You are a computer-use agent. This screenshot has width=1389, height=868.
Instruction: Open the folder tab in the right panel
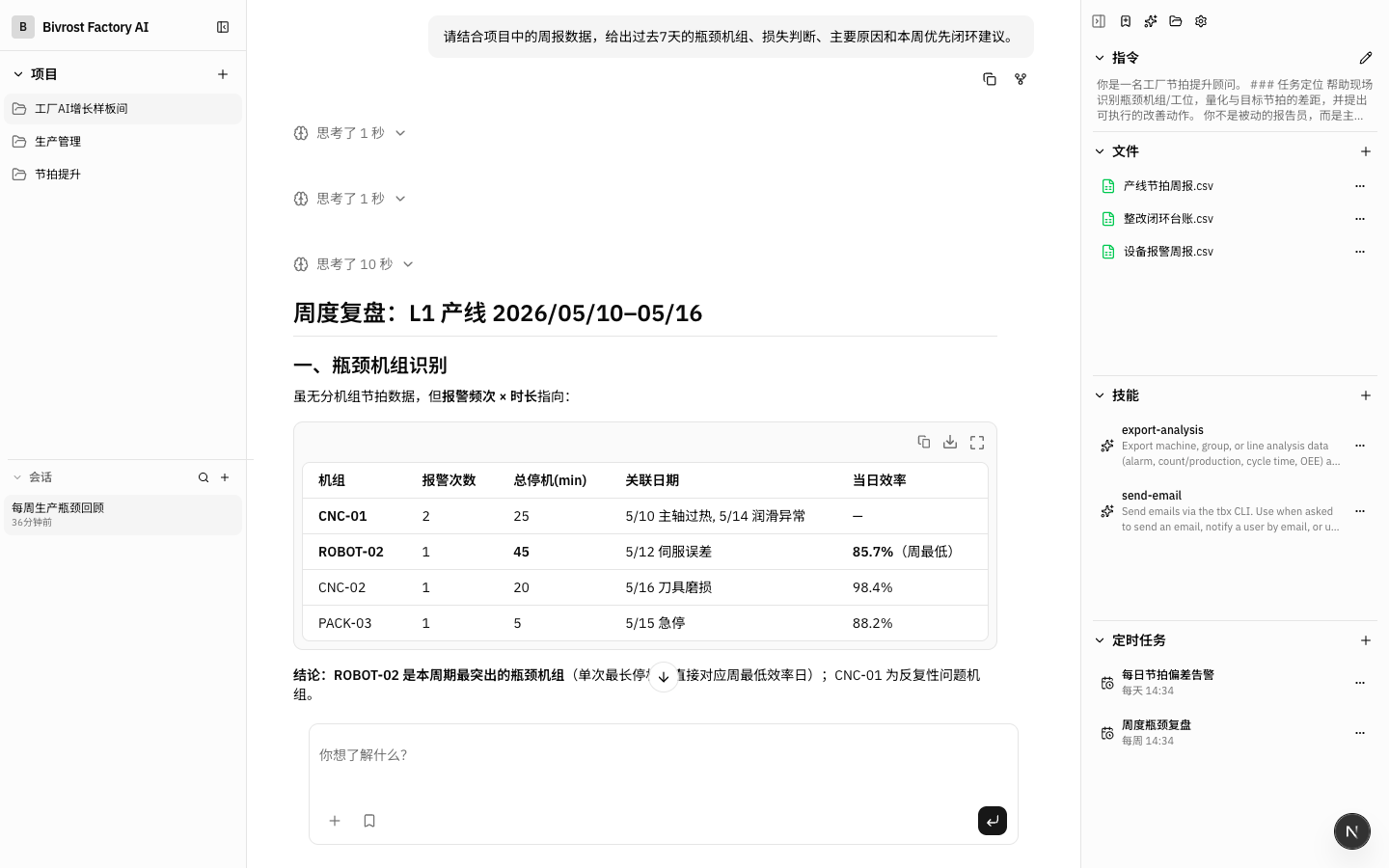point(1176,21)
